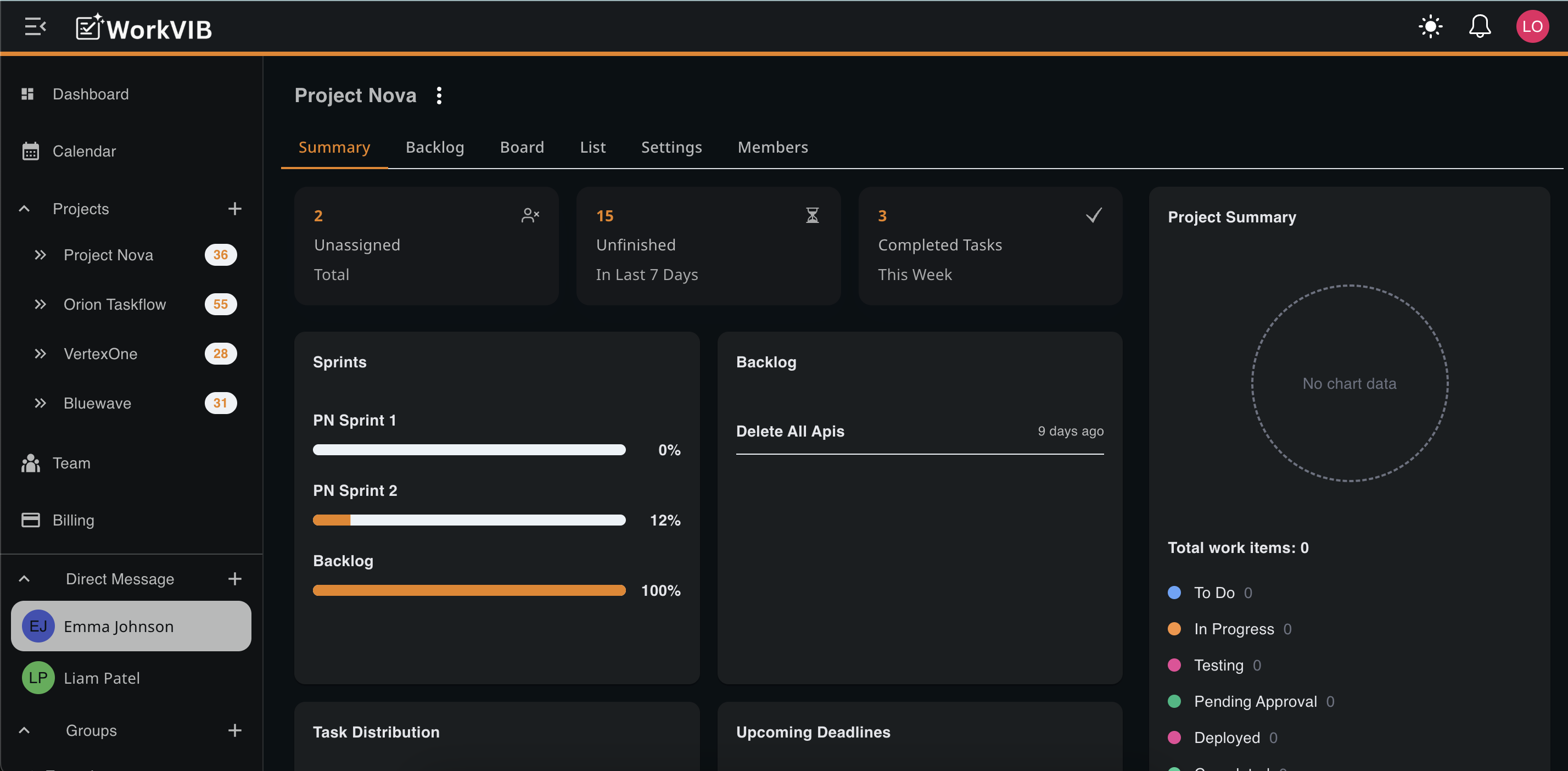Open Delete All Apis backlog item
Screen dimensions: 1568x771
click(790, 431)
